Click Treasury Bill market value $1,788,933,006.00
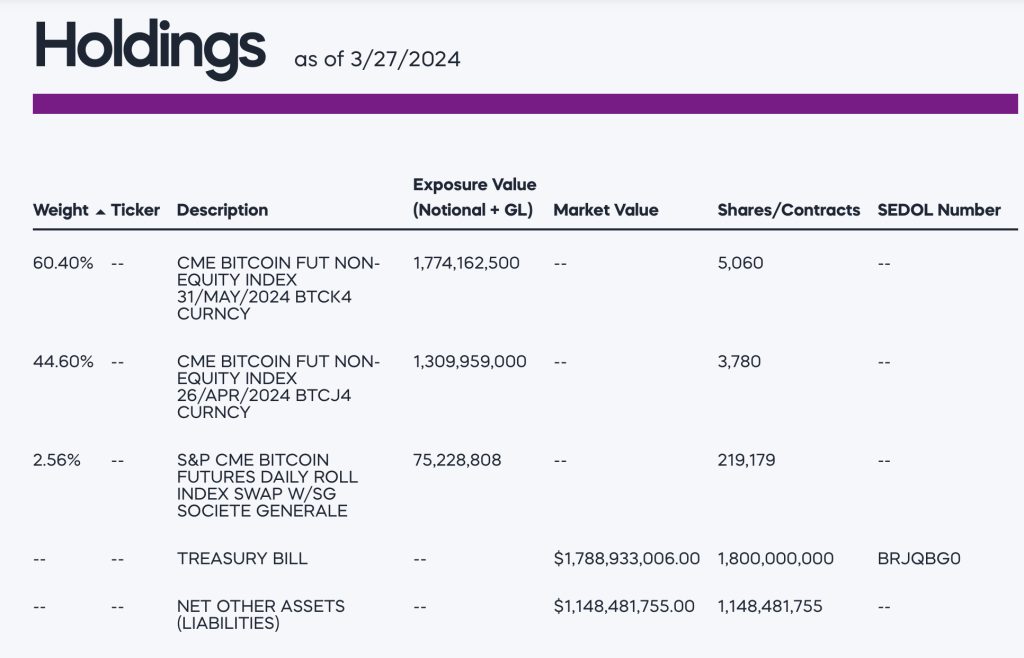The width and height of the screenshot is (1024, 658). tap(626, 558)
